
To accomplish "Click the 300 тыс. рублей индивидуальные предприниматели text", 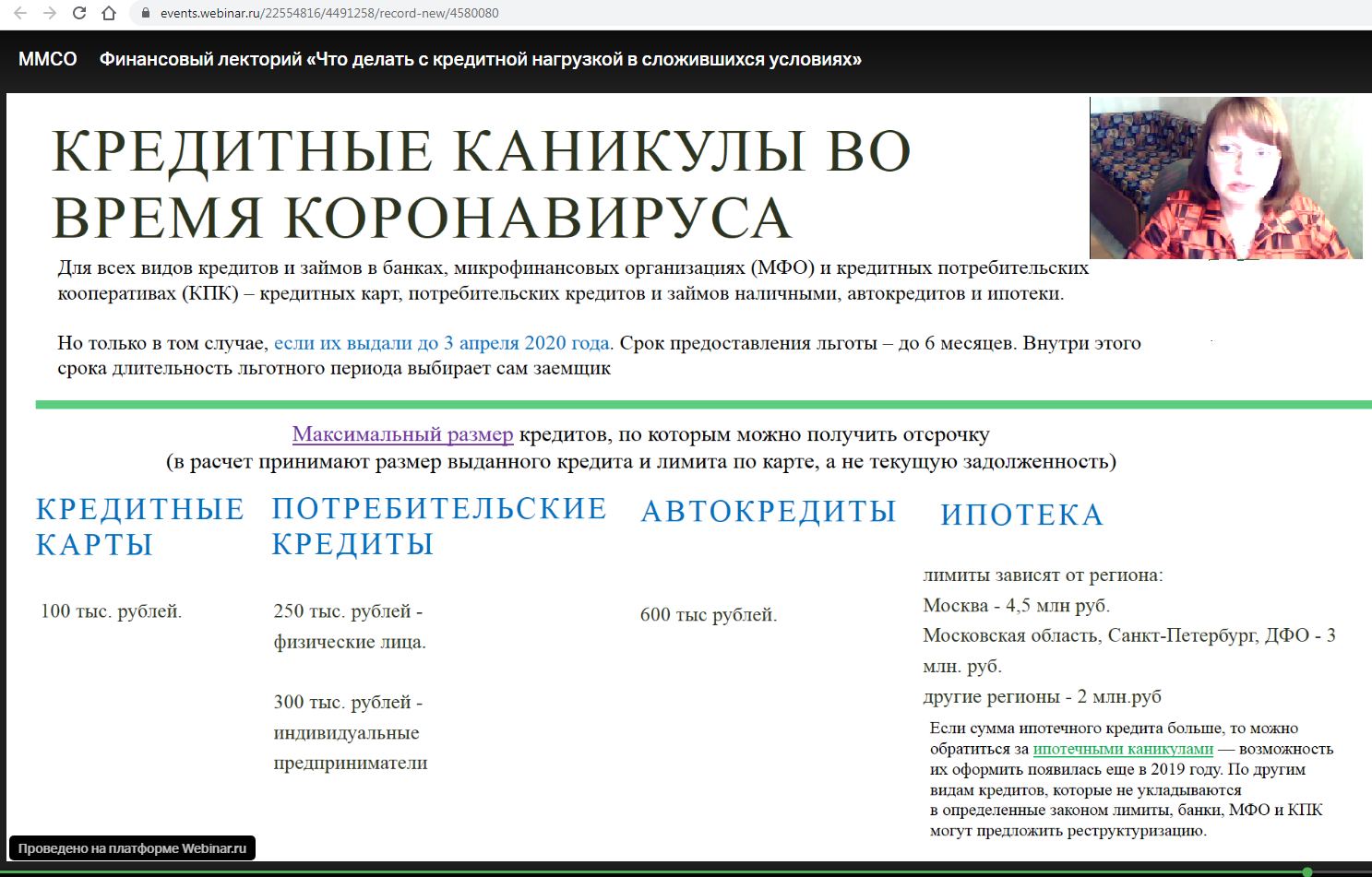I will [351, 732].
